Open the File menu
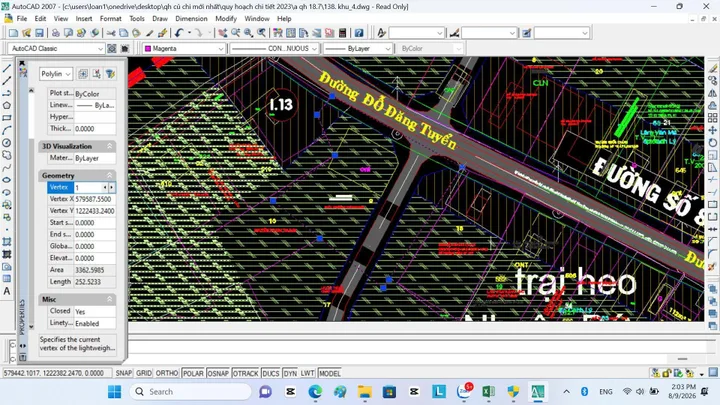The image size is (720, 405). pos(22,19)
